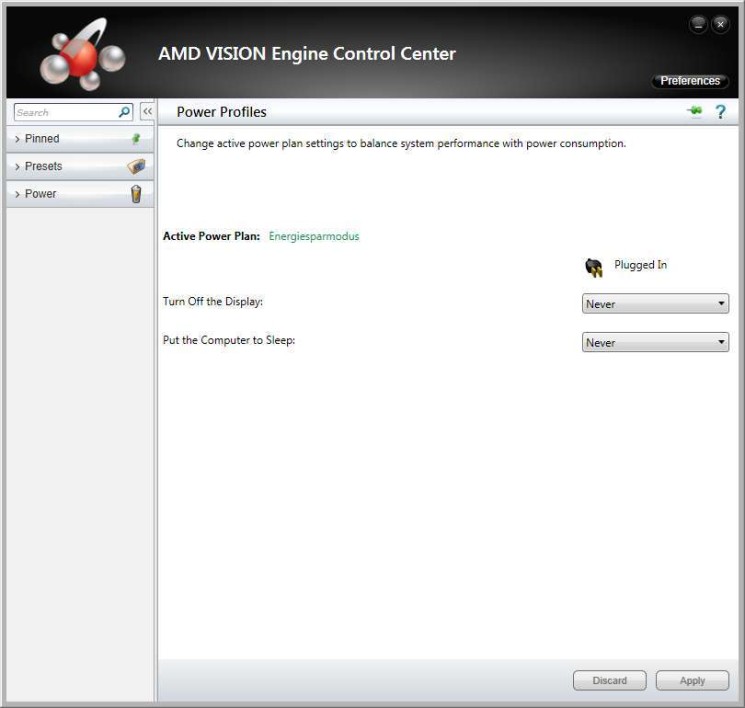Pin this page using green pushpin icon
This screenshot has width=745, height=708.
tap(695, 111)
